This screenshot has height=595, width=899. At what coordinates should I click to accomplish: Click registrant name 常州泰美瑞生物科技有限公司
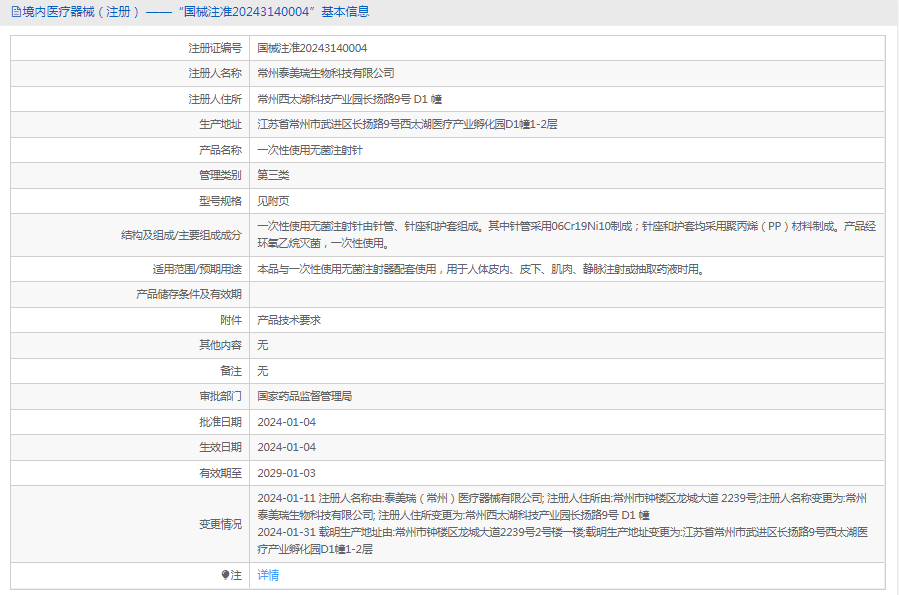[326, 73]
